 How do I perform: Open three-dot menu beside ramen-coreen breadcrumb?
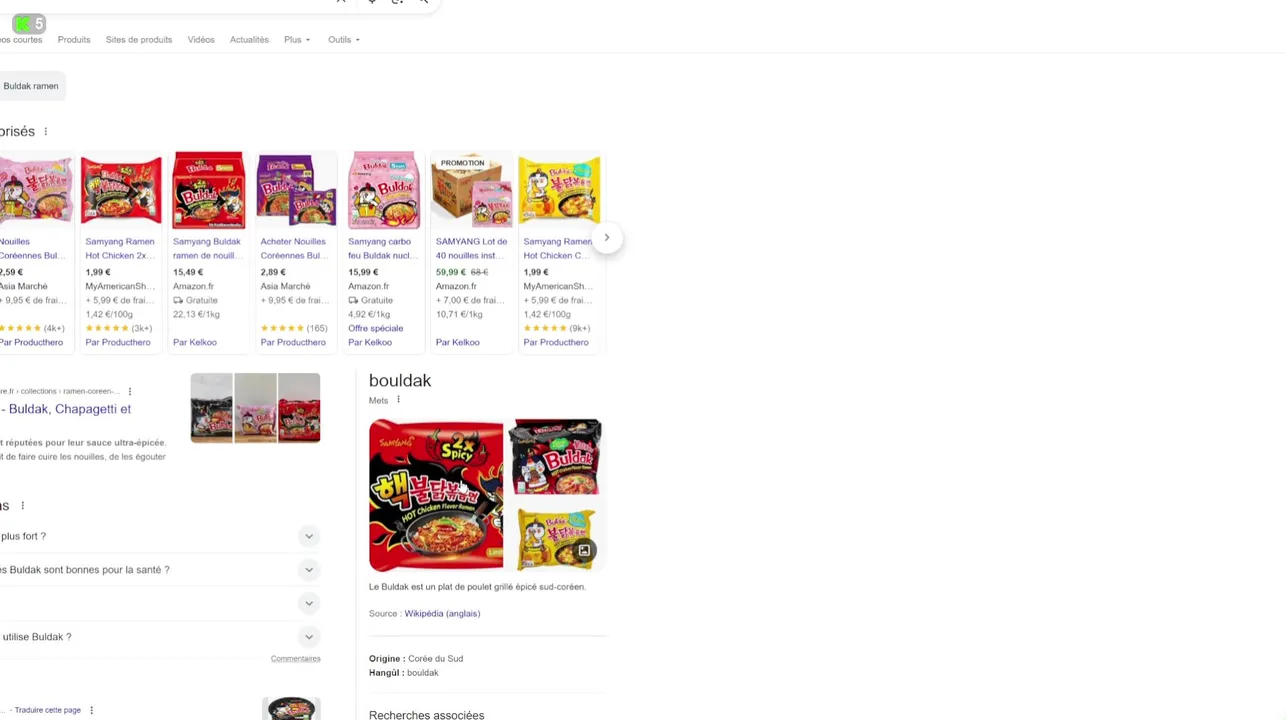pyautogui.click(x=129, y=391)
